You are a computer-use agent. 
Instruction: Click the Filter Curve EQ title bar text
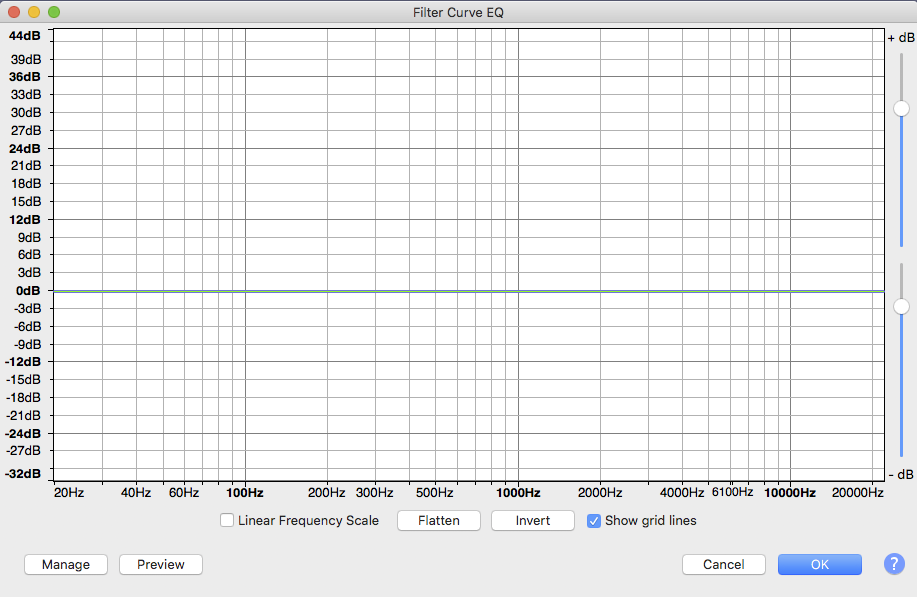(458, 12)
